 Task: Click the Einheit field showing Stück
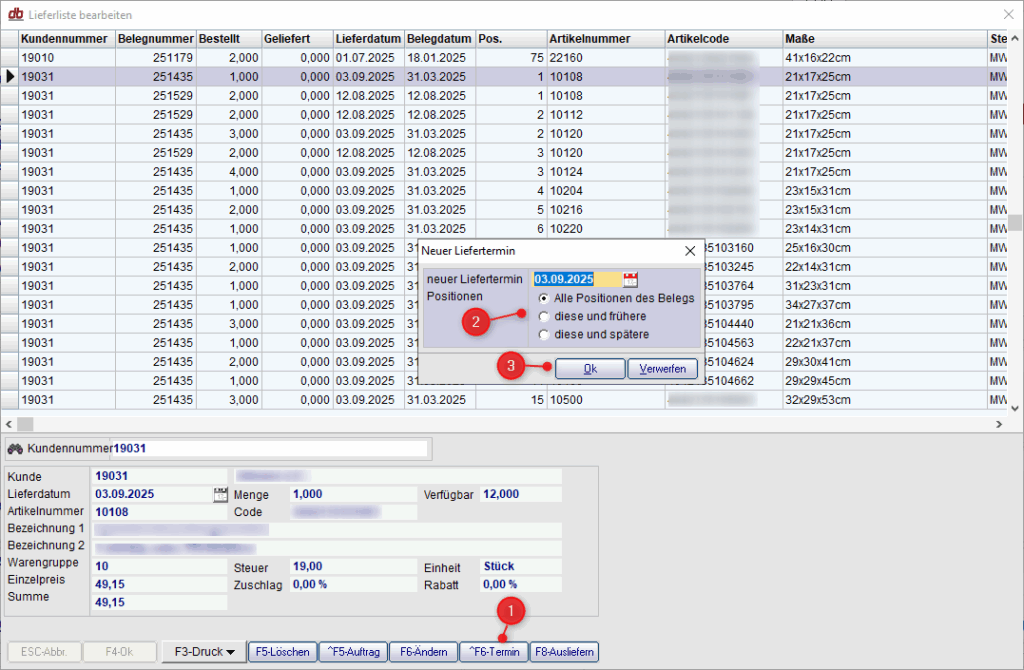point(521,566)
